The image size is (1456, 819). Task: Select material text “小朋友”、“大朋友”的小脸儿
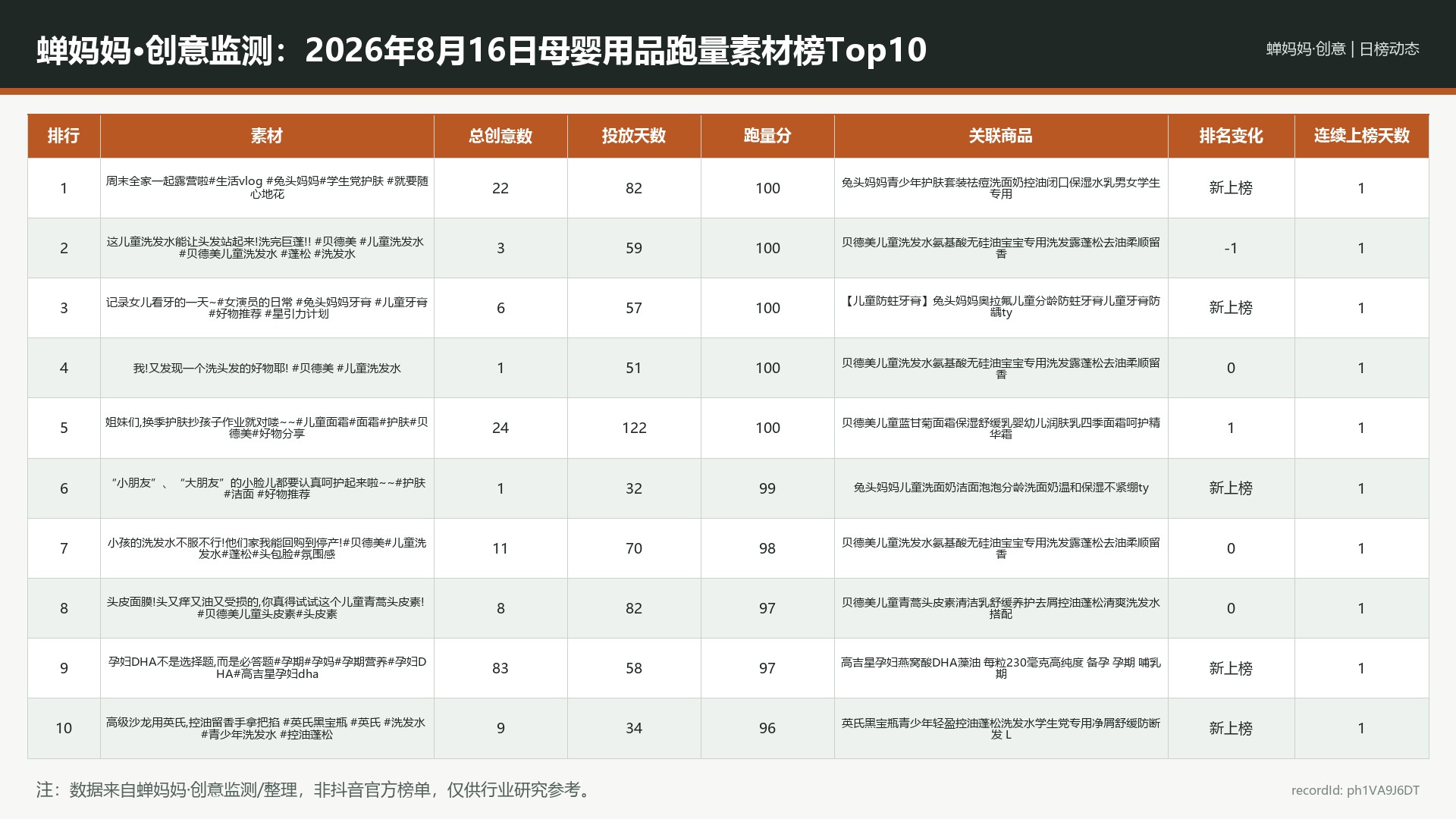pos(267,488)
